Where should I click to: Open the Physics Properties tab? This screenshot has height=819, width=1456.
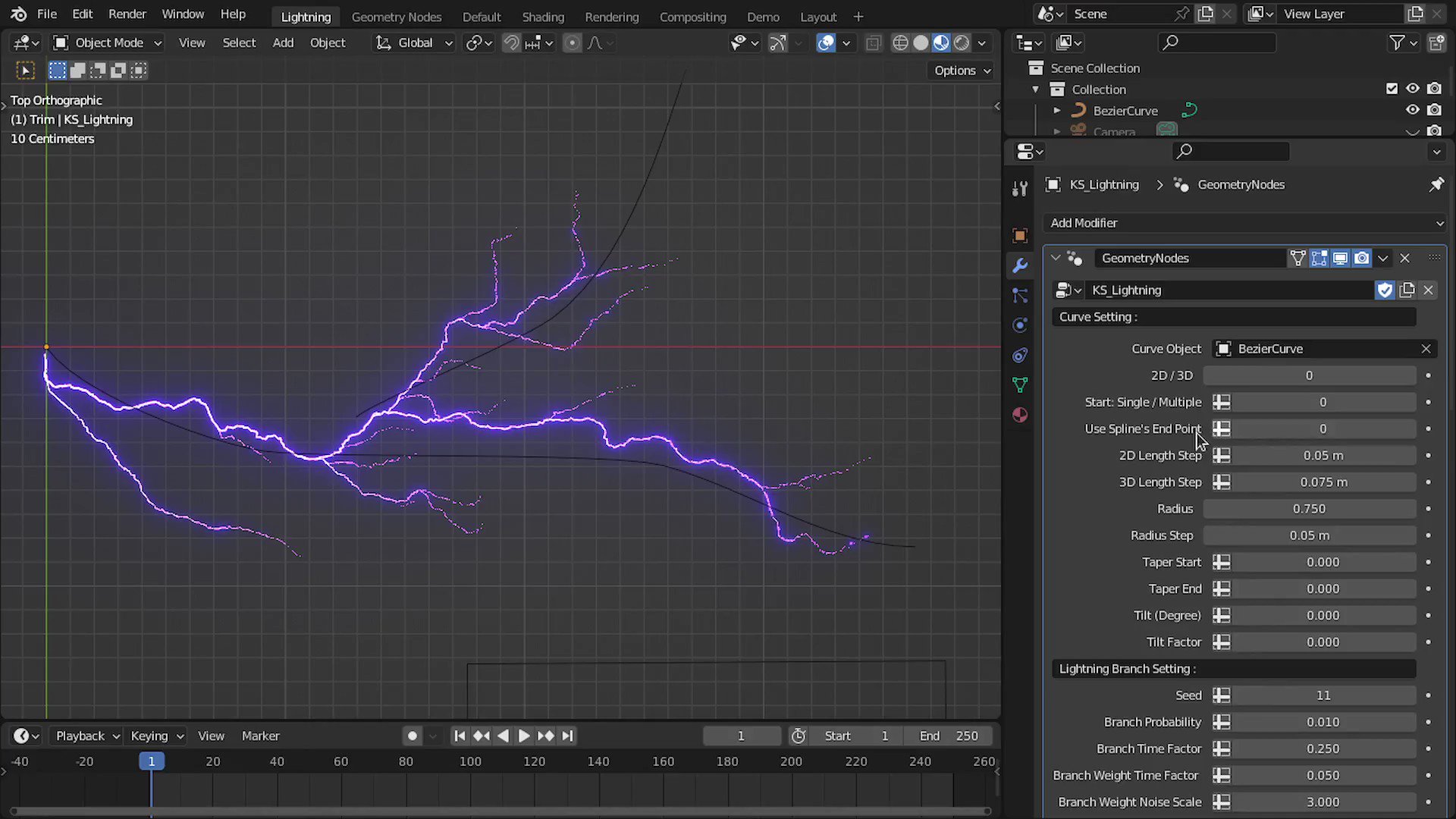1020,325
